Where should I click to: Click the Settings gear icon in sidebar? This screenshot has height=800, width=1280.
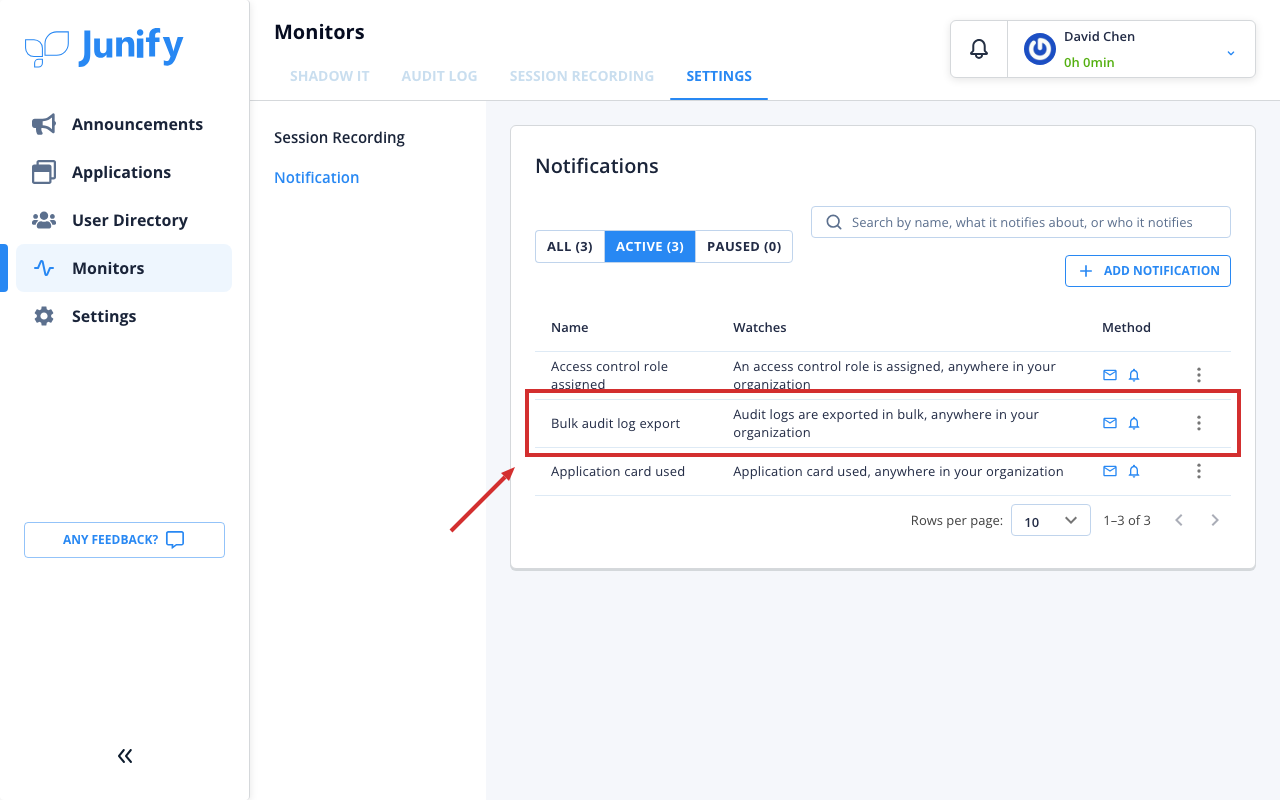coord(44,316)
